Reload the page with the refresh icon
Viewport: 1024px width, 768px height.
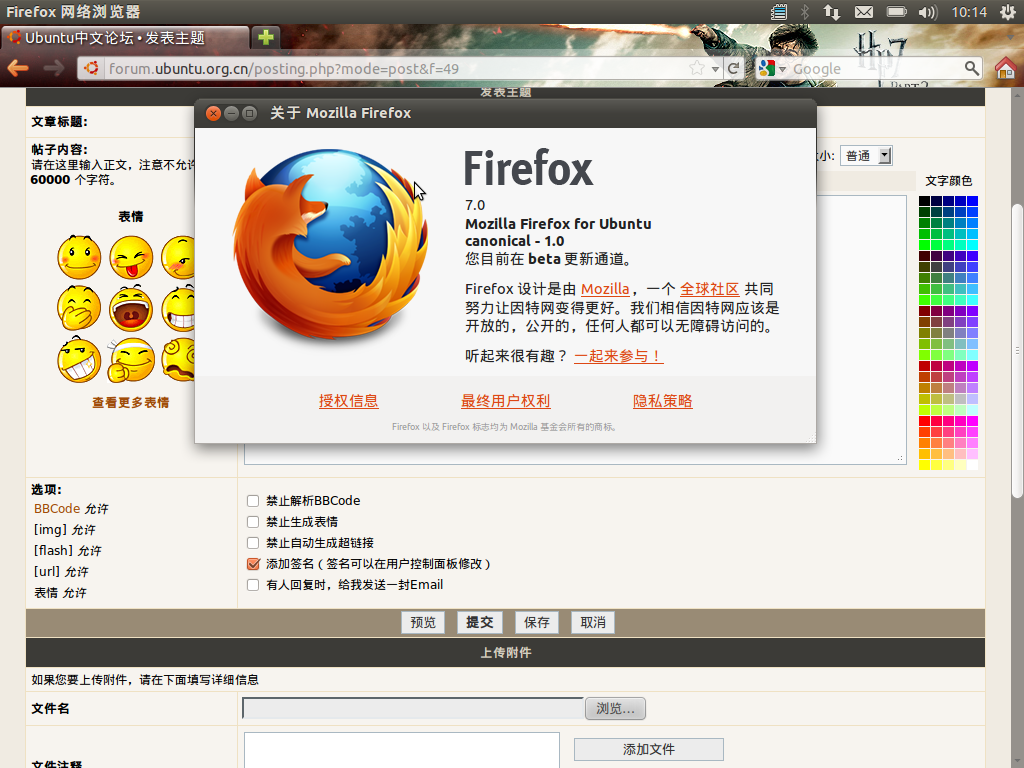point(733,68)
